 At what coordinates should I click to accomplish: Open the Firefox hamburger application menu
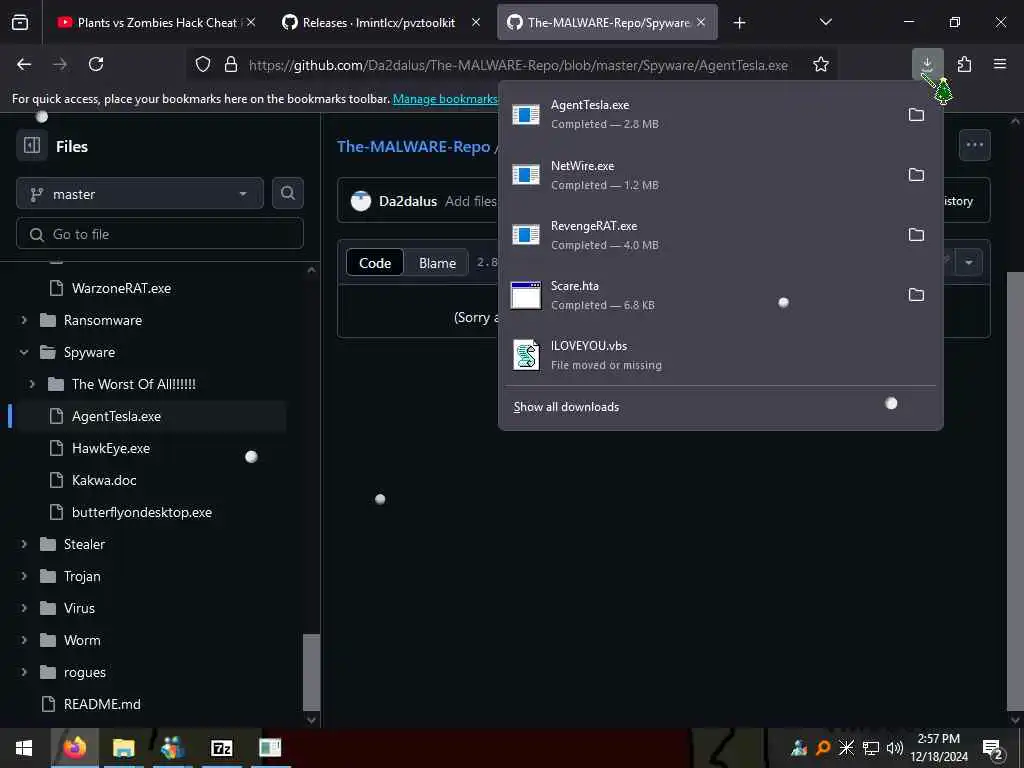[1000, 64]
